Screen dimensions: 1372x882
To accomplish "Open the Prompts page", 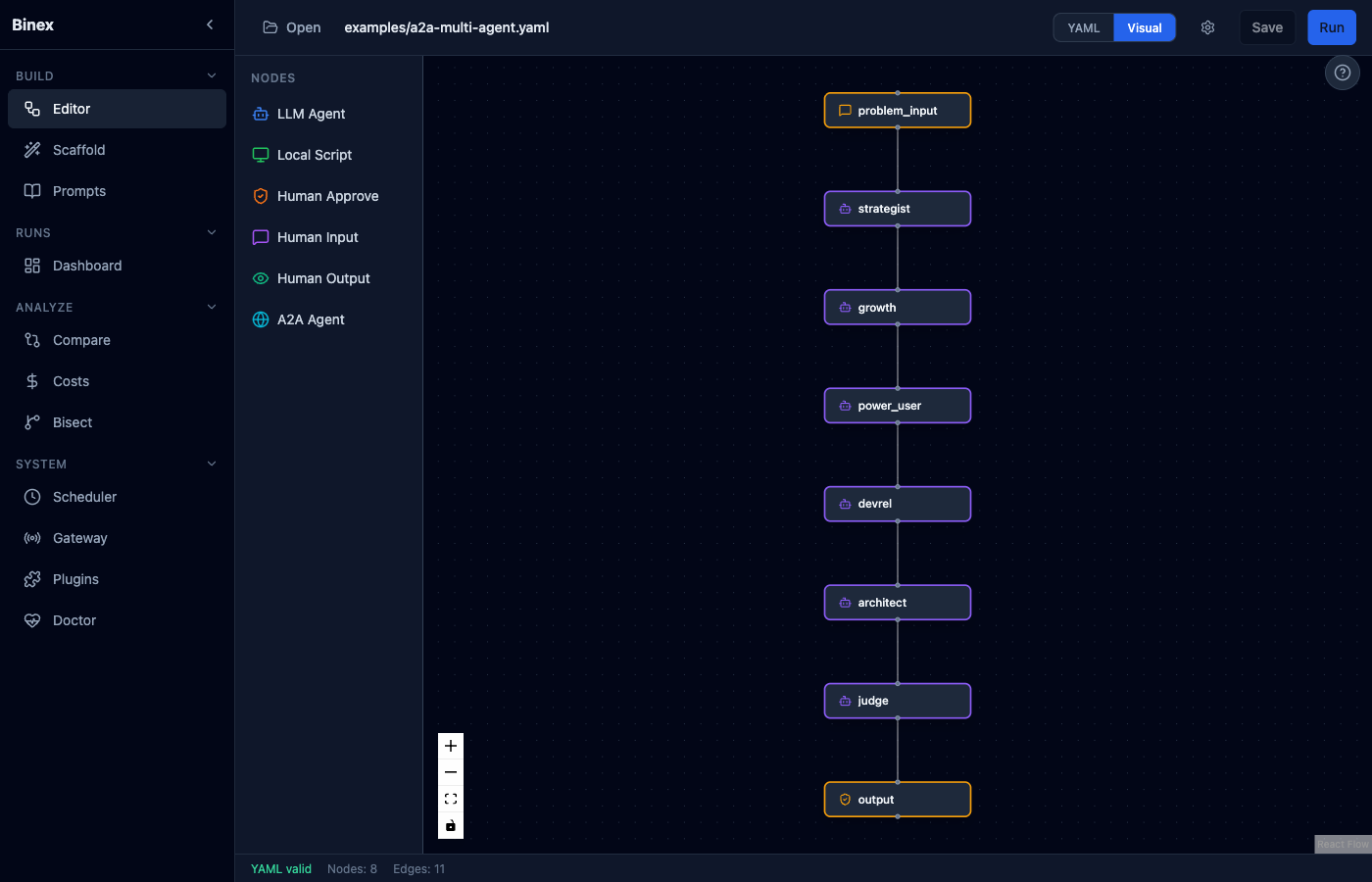I will click(x=80, y=190).
